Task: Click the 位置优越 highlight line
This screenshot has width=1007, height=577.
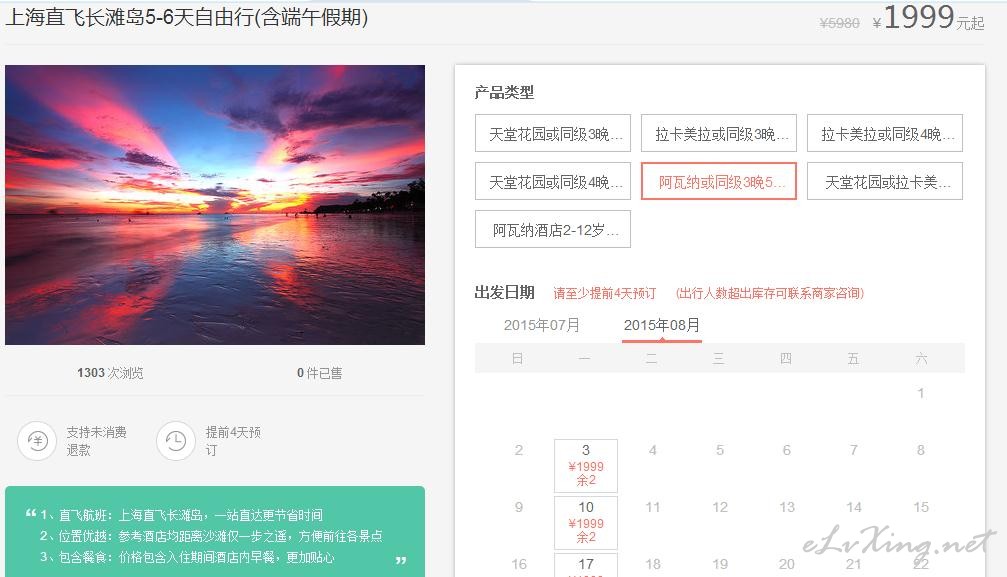Action: click(211, 536)
